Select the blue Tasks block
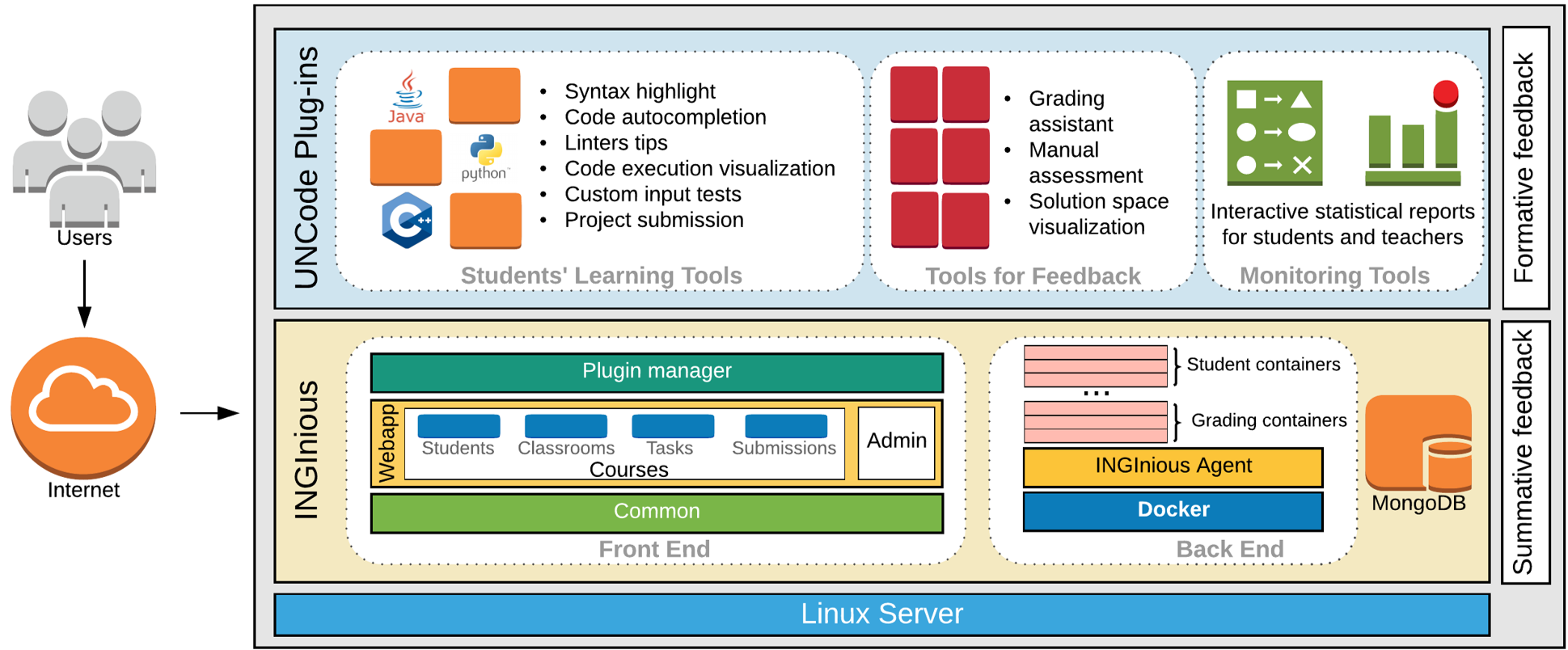This screenshot has width=1568, height=650. pos(673,425)
